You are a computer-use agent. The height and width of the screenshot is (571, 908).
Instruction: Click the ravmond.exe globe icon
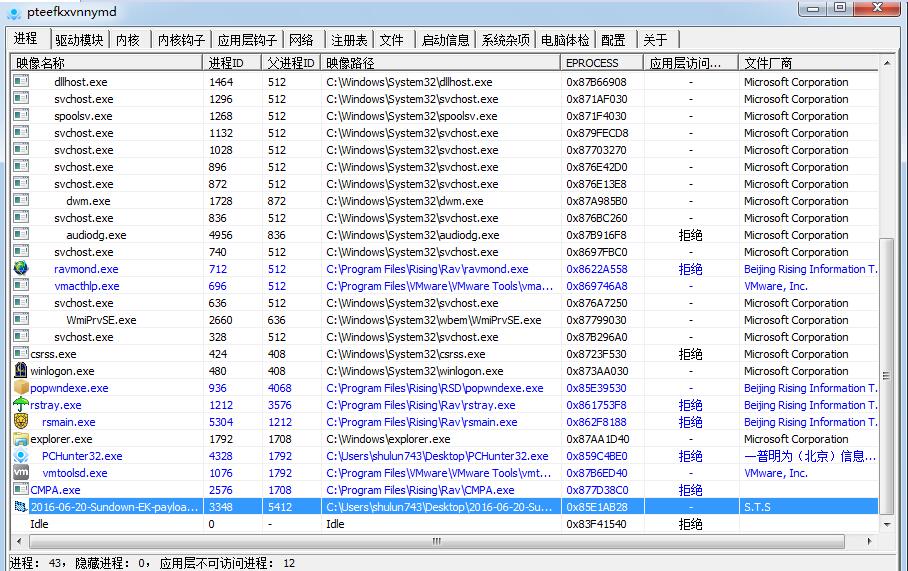tap(21, 268)
